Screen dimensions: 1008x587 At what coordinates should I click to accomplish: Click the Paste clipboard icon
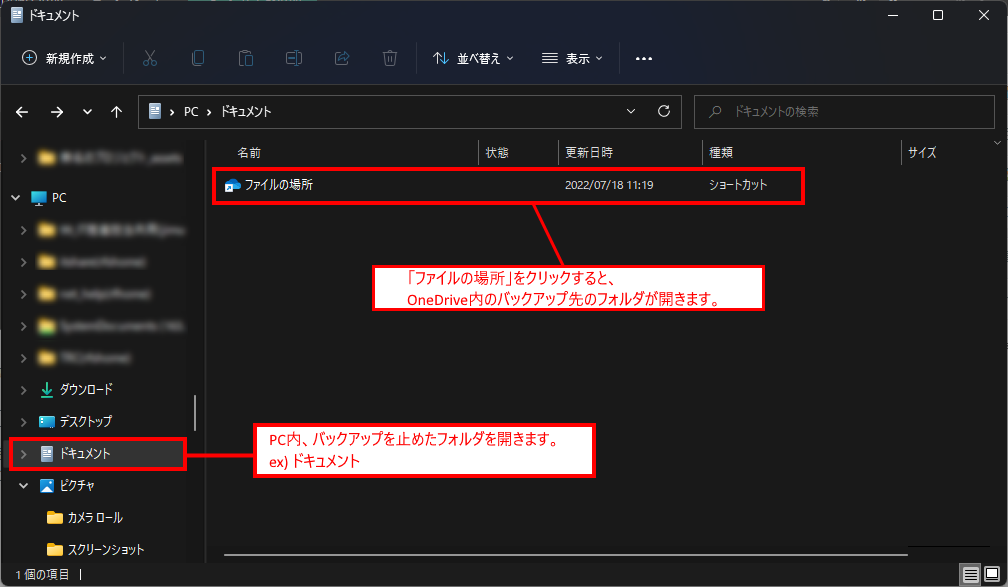tap(246, 59)
